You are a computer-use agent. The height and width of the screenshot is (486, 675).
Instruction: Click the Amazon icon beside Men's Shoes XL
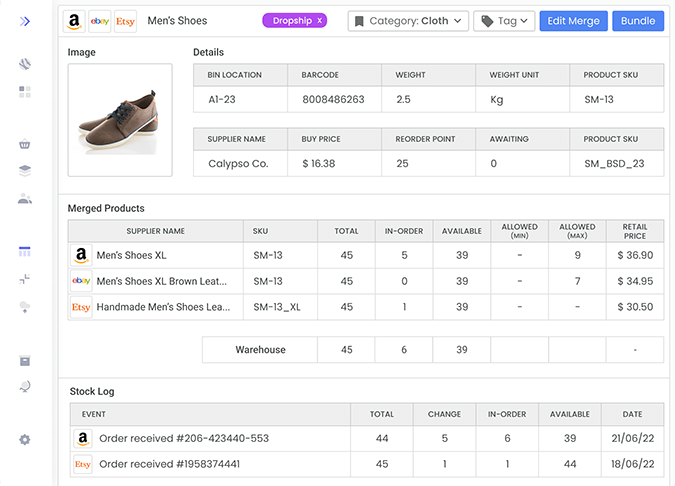81,255
